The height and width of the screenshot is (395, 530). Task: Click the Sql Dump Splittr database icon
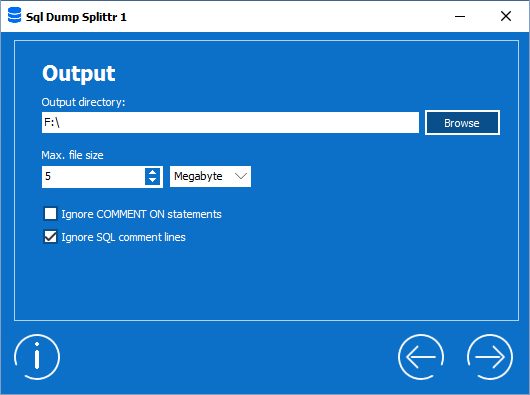click(x=14, y=16)
